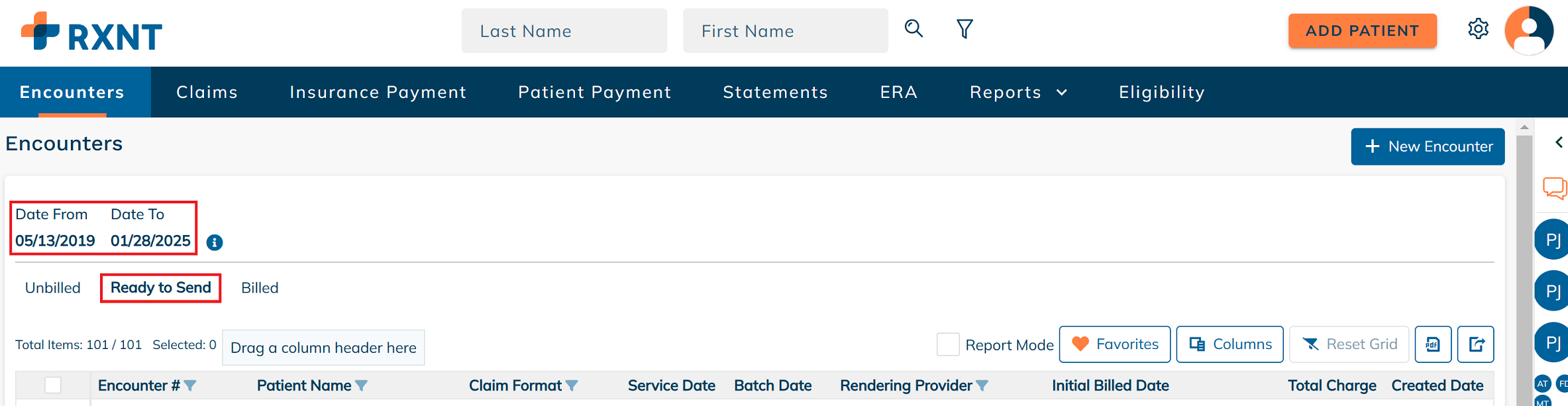Export grid to PDF icon

[x=1433, y=344]
